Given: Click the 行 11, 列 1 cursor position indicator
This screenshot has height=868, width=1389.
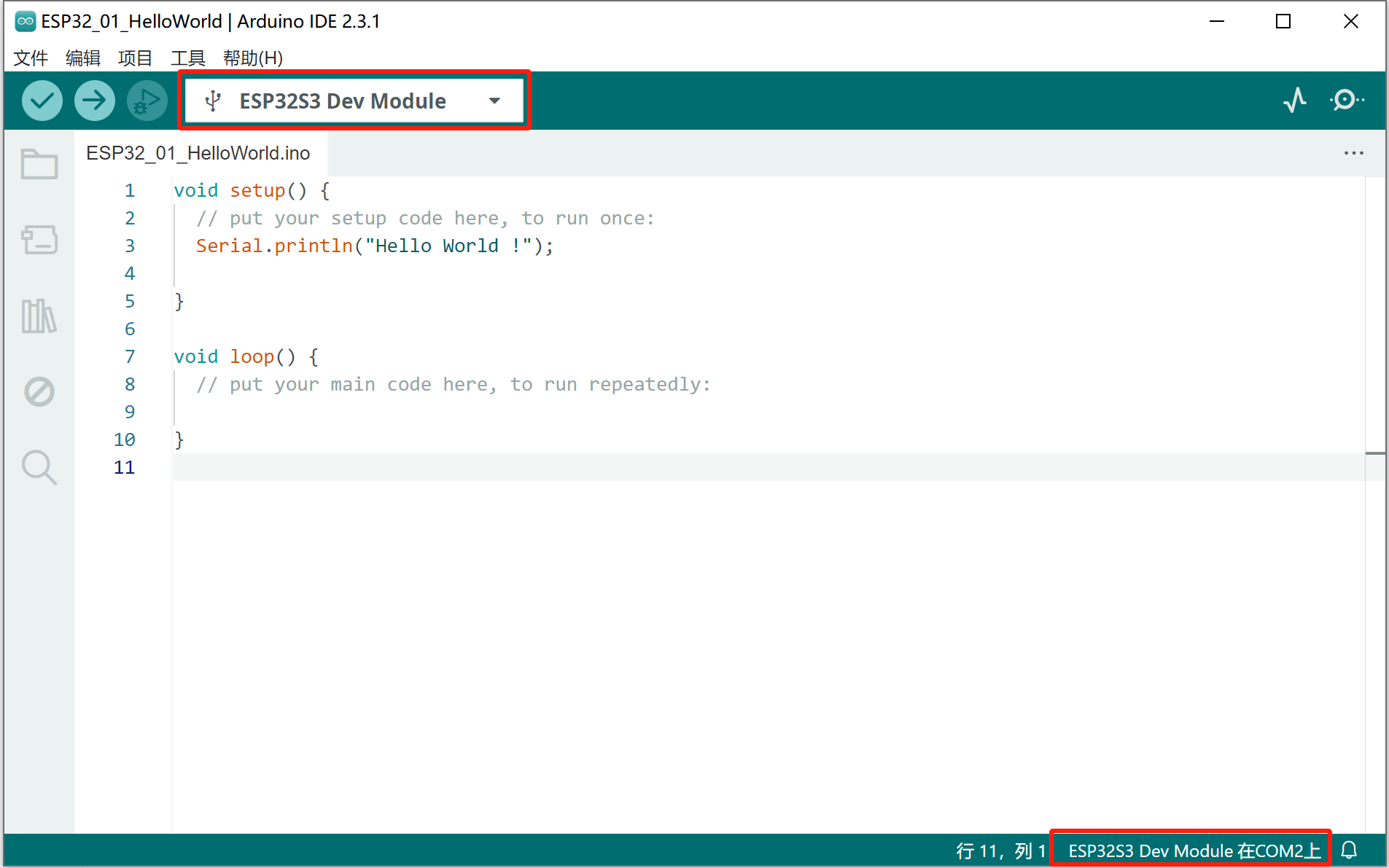Looking at the screenshot, I should [1002, 849].
